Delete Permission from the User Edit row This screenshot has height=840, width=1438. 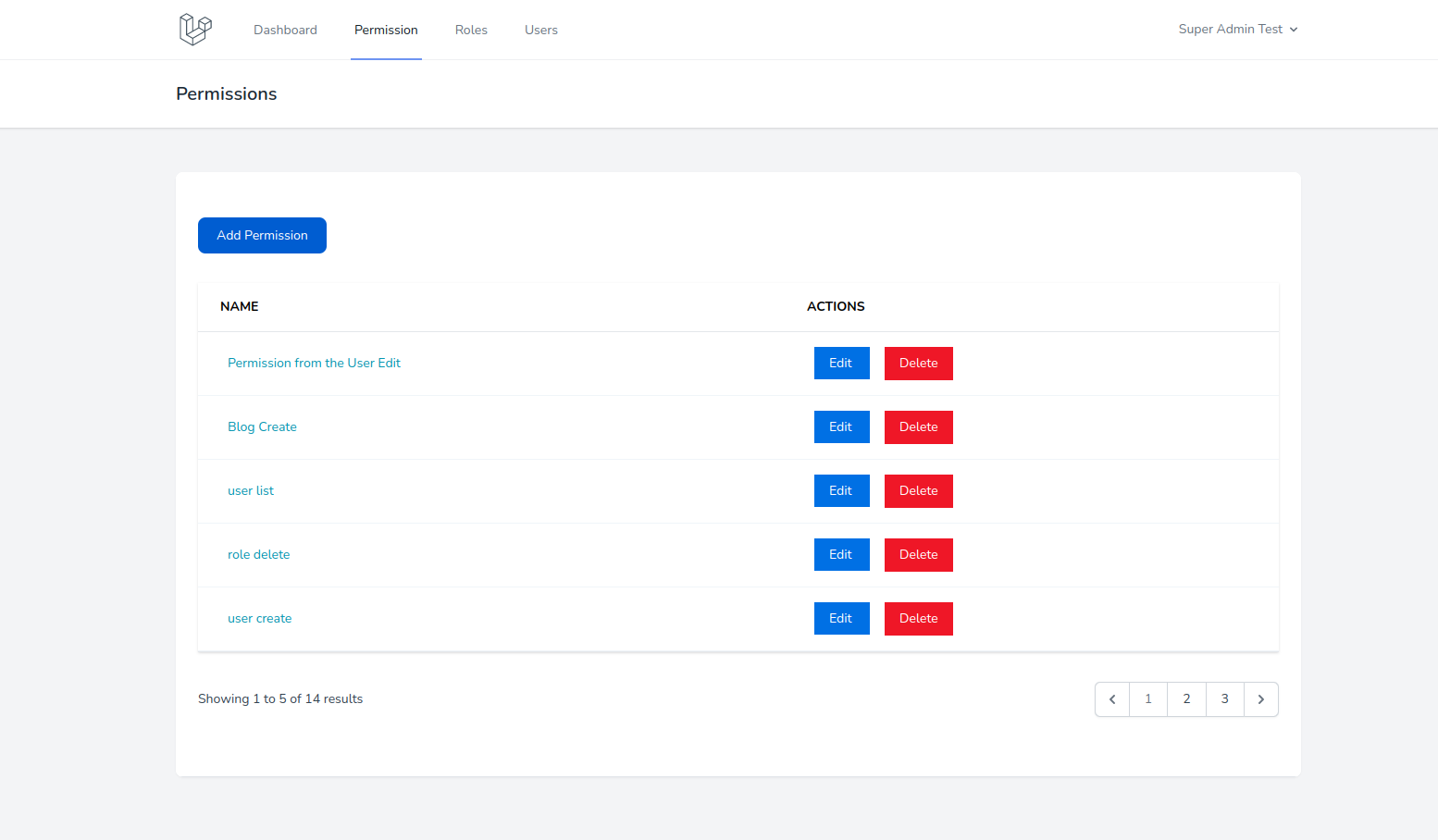[918, 363]
